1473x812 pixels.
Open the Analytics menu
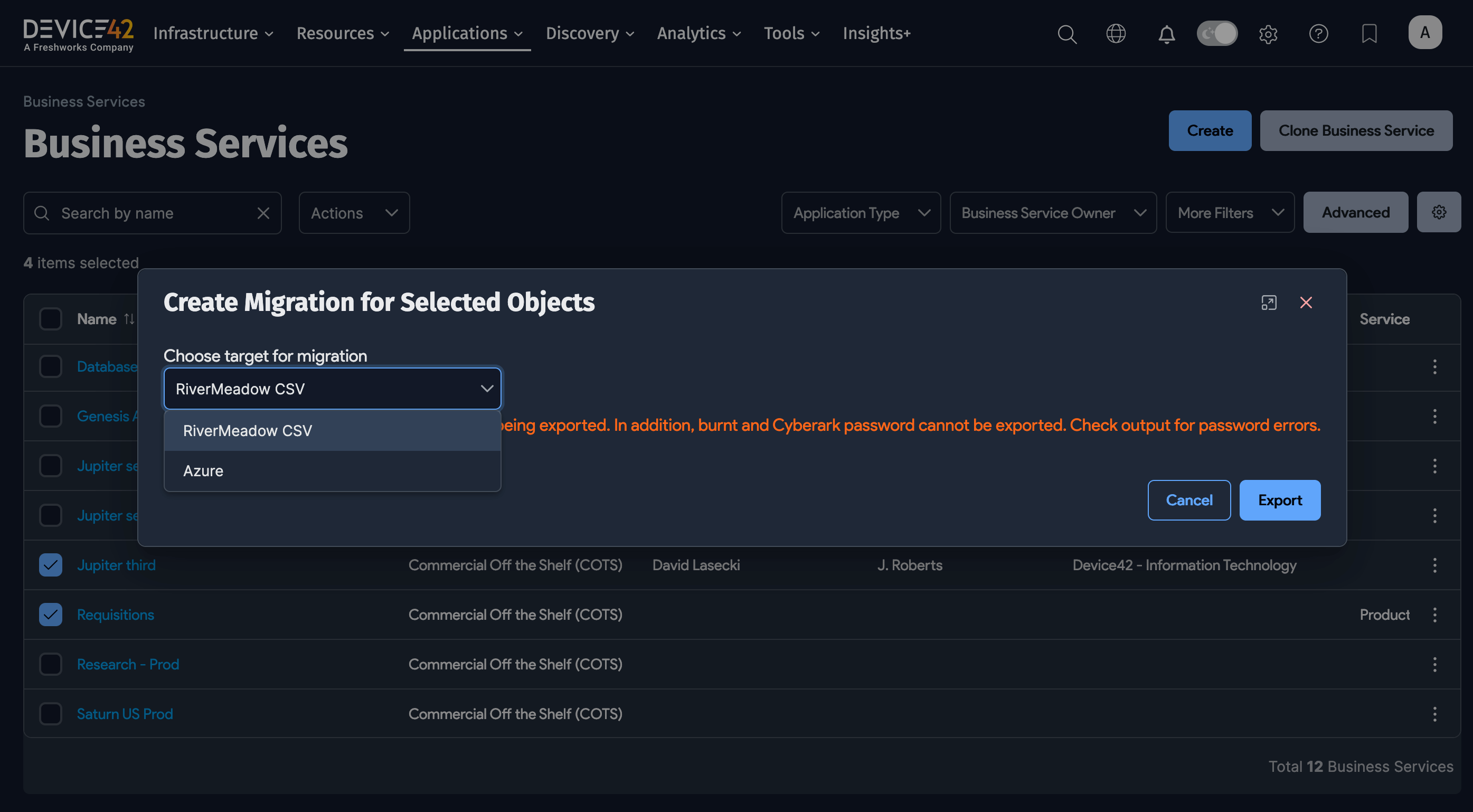pyautogui.click(x=698, y=34)
